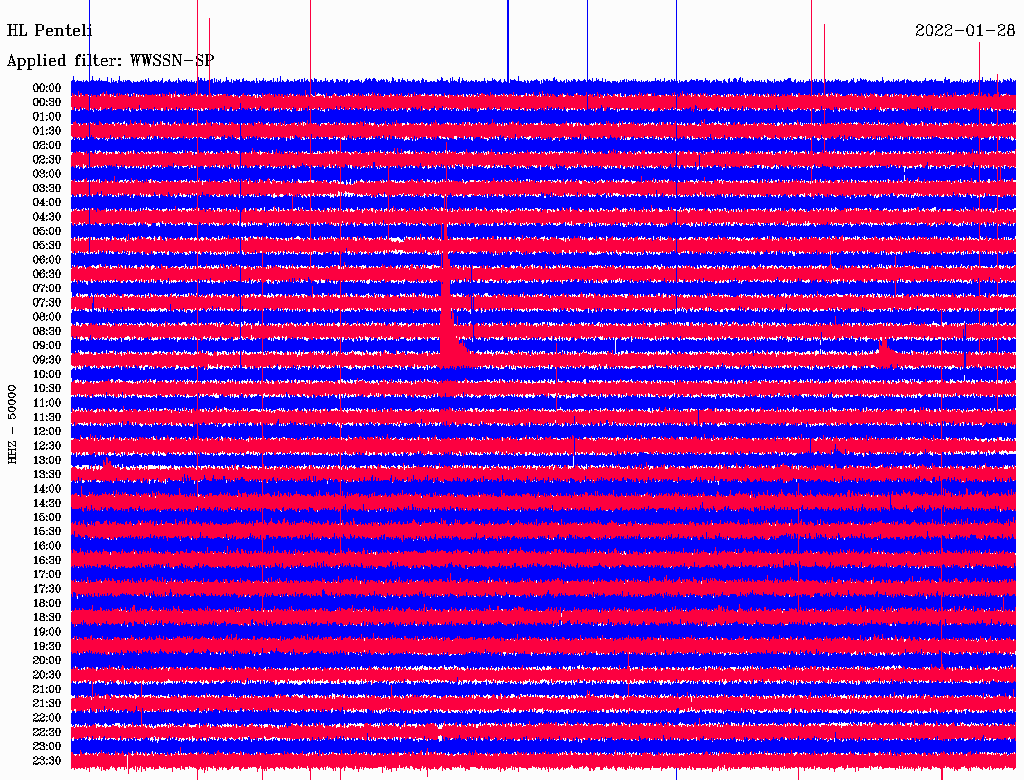Screen dimensions: 1024x780
Task: Select the 09:00 time label
Action: (x=47, y=346)
